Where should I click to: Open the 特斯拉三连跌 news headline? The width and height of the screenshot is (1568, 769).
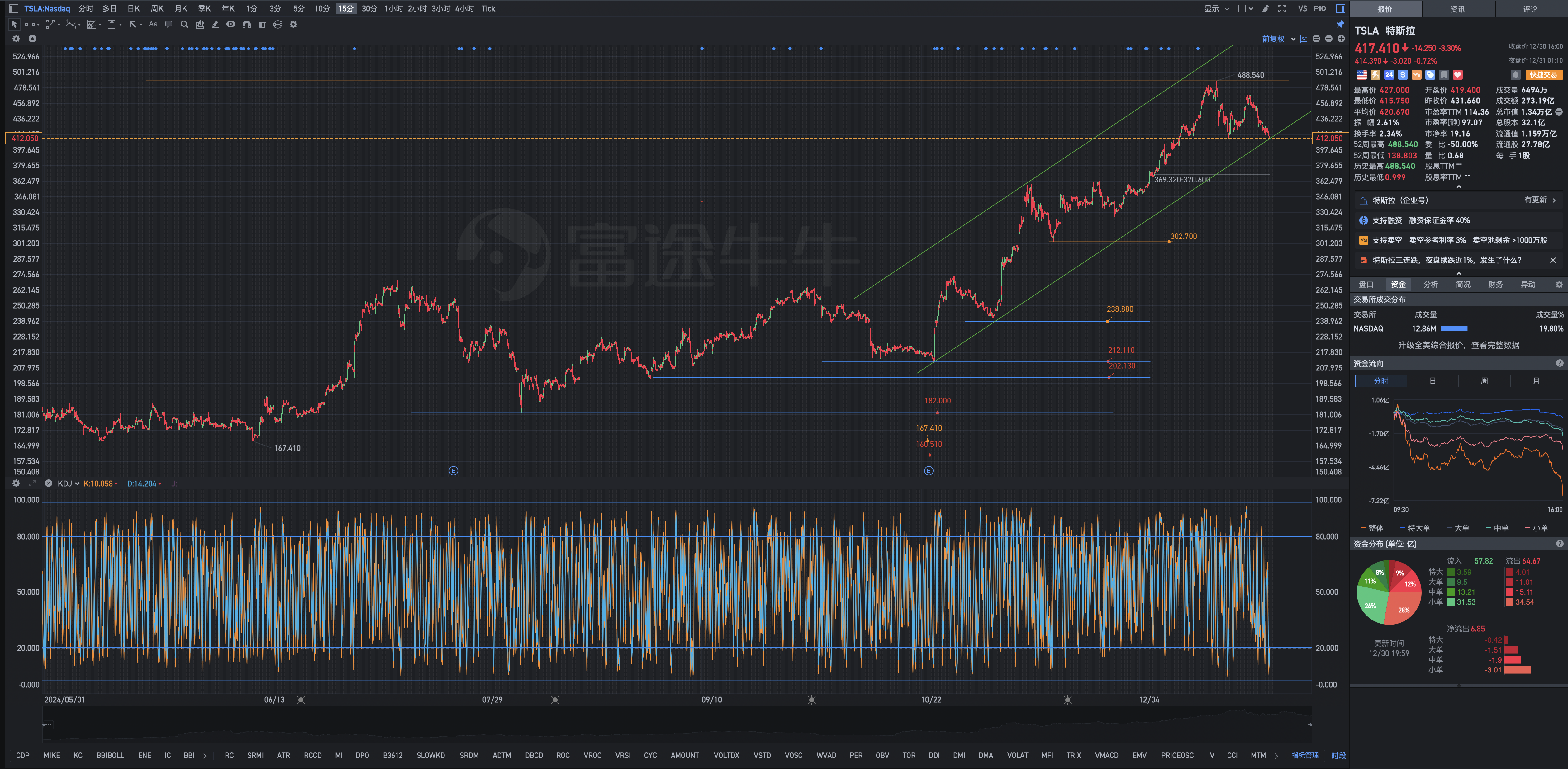[1447, 260]
